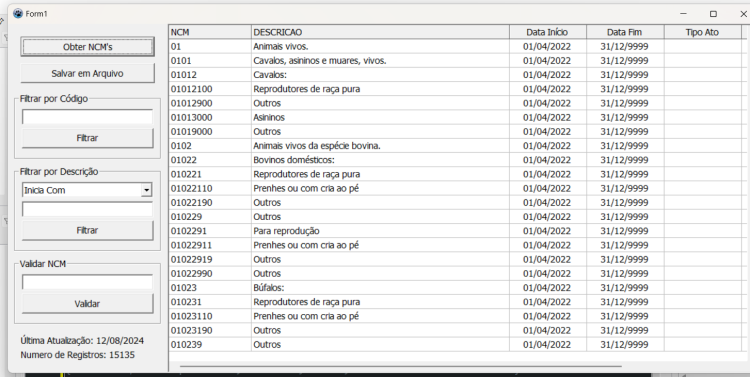This screenshot has height=377, width=750.
Task: Select the 'Búfalos:' description cell
Action: click(380, 288)
